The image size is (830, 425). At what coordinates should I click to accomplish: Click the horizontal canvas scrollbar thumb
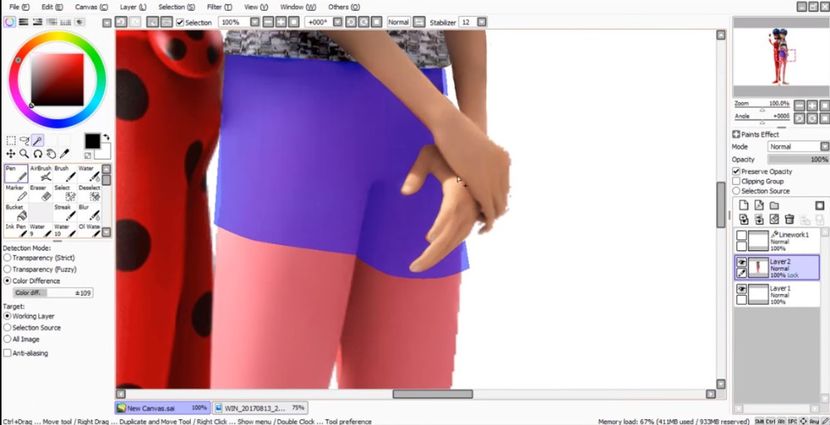(x=432, y=394)
